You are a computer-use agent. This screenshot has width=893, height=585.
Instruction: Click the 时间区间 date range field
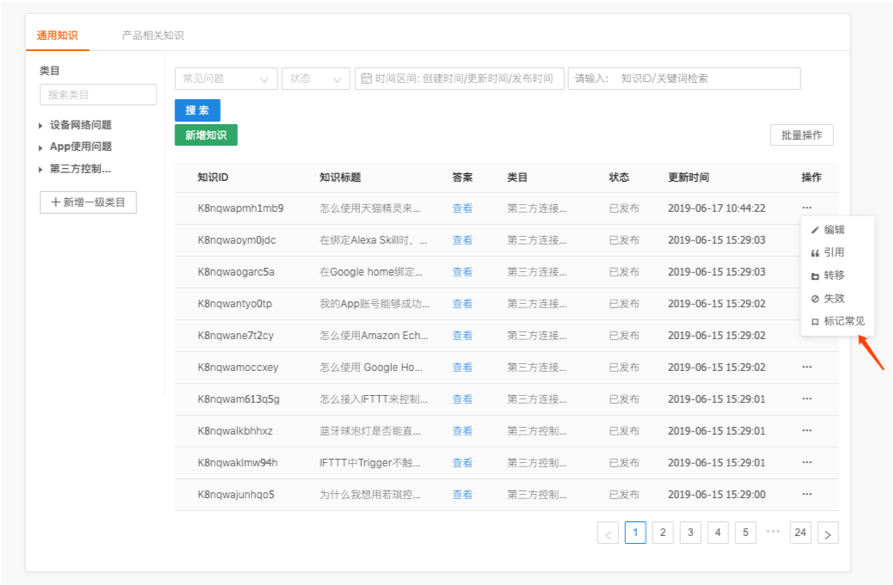click(x=460, y=79)
